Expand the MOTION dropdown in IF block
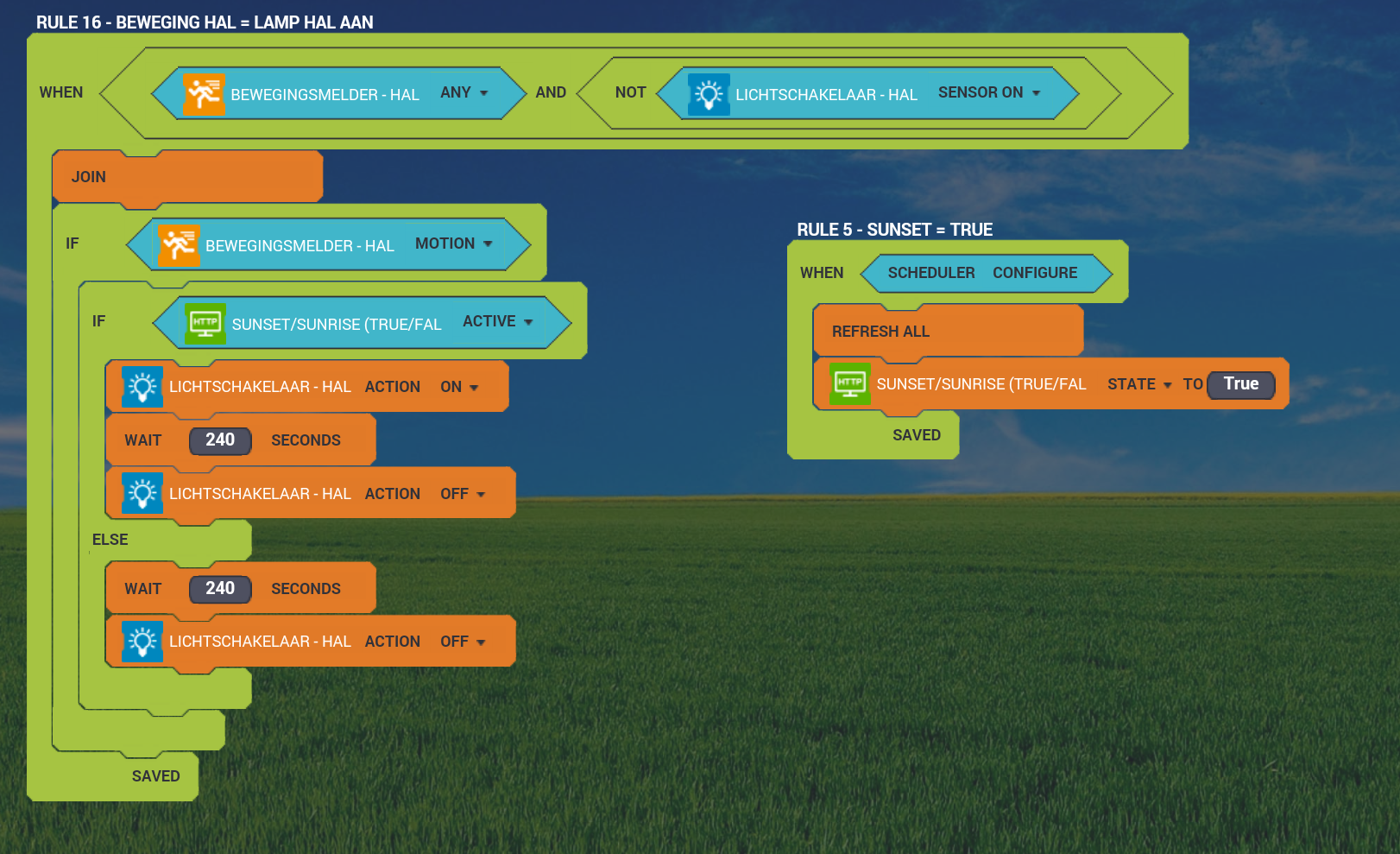Image resolution: width=1400 pixels, height=854 pixels. (x=454, y=244)
